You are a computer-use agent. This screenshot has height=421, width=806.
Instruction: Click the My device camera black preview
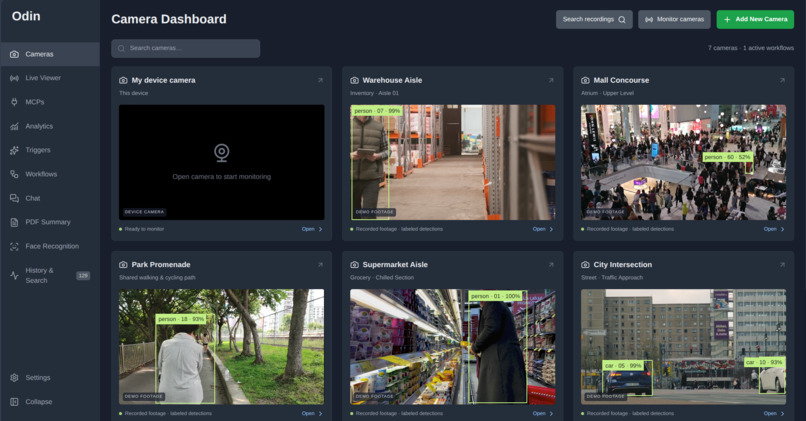[222, 162]
